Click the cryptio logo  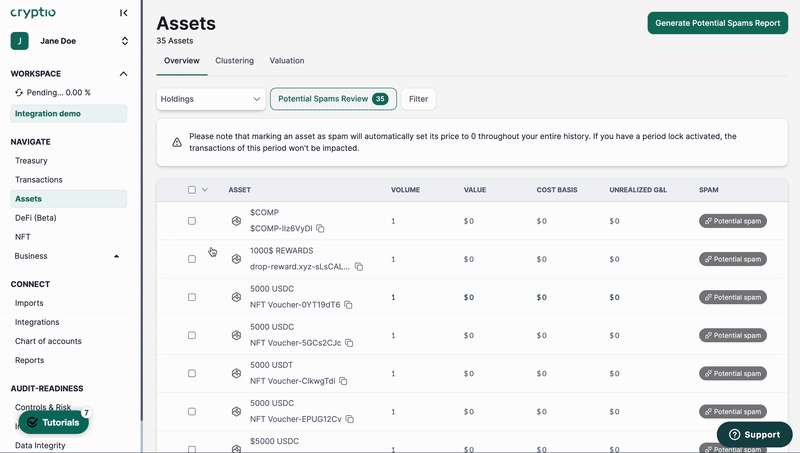tap(33, 13)
